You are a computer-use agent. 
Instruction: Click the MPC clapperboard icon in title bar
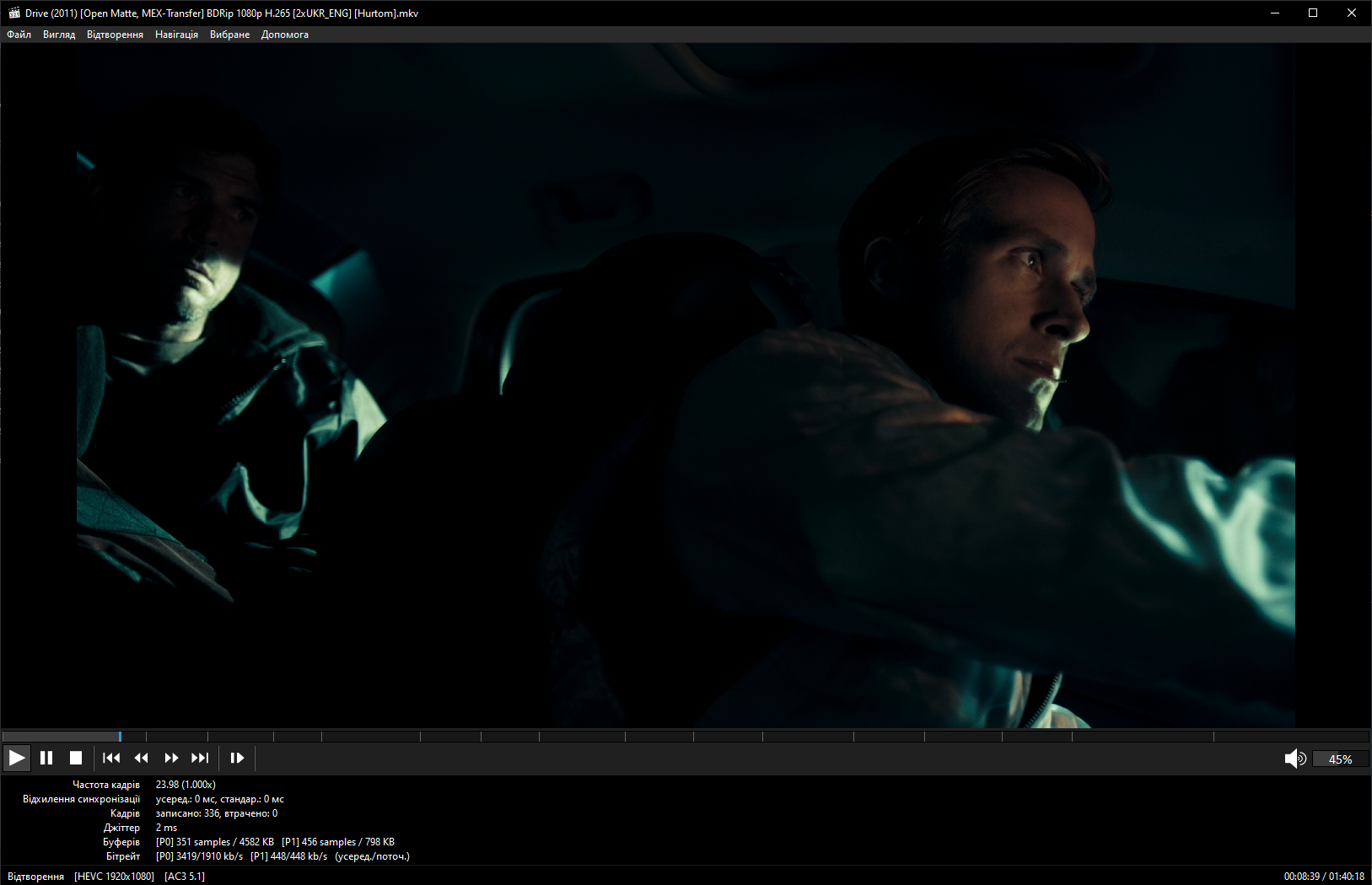click(13, 13)
